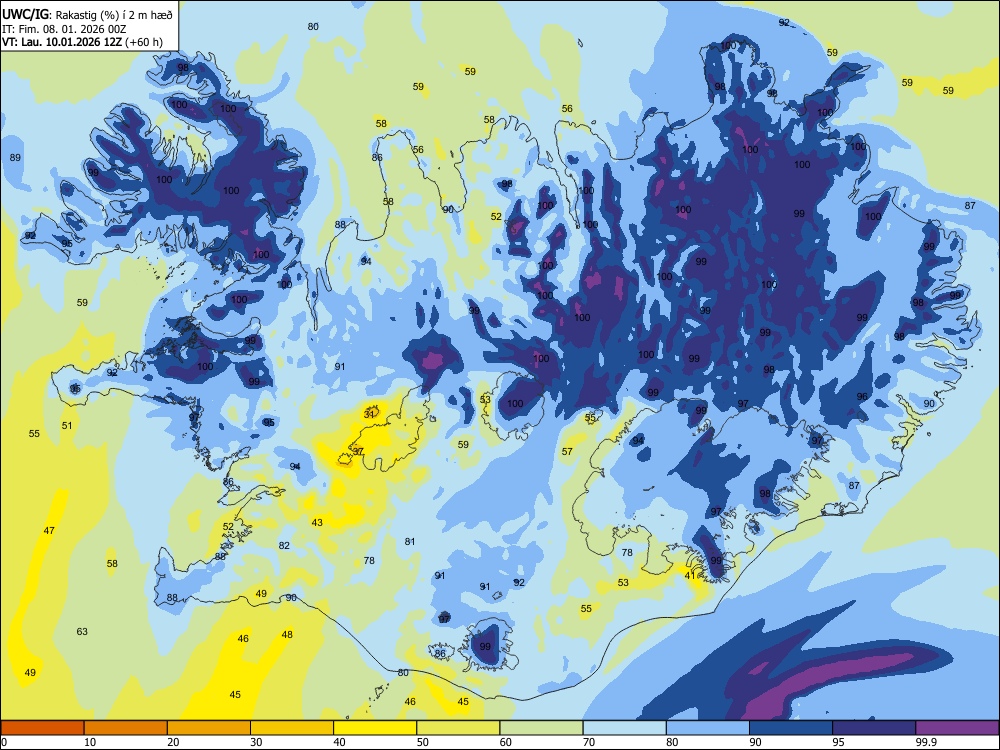This screenshot has width=1000, height=750.
Task: Click the legend tick label '0'
Action: click(x=4, y=742)
